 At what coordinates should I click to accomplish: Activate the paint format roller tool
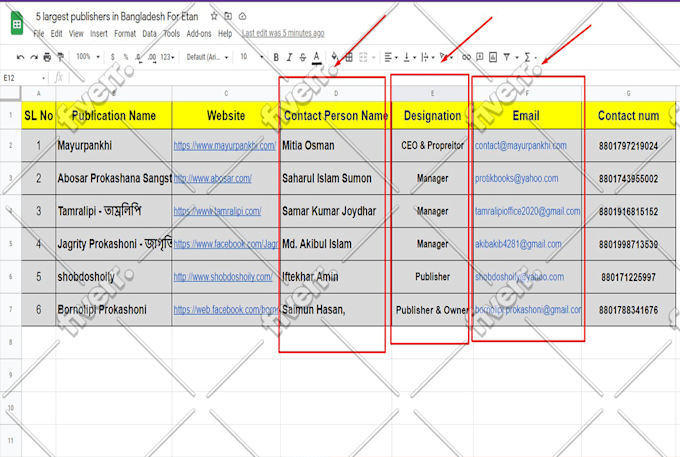(x=60, y=57)
